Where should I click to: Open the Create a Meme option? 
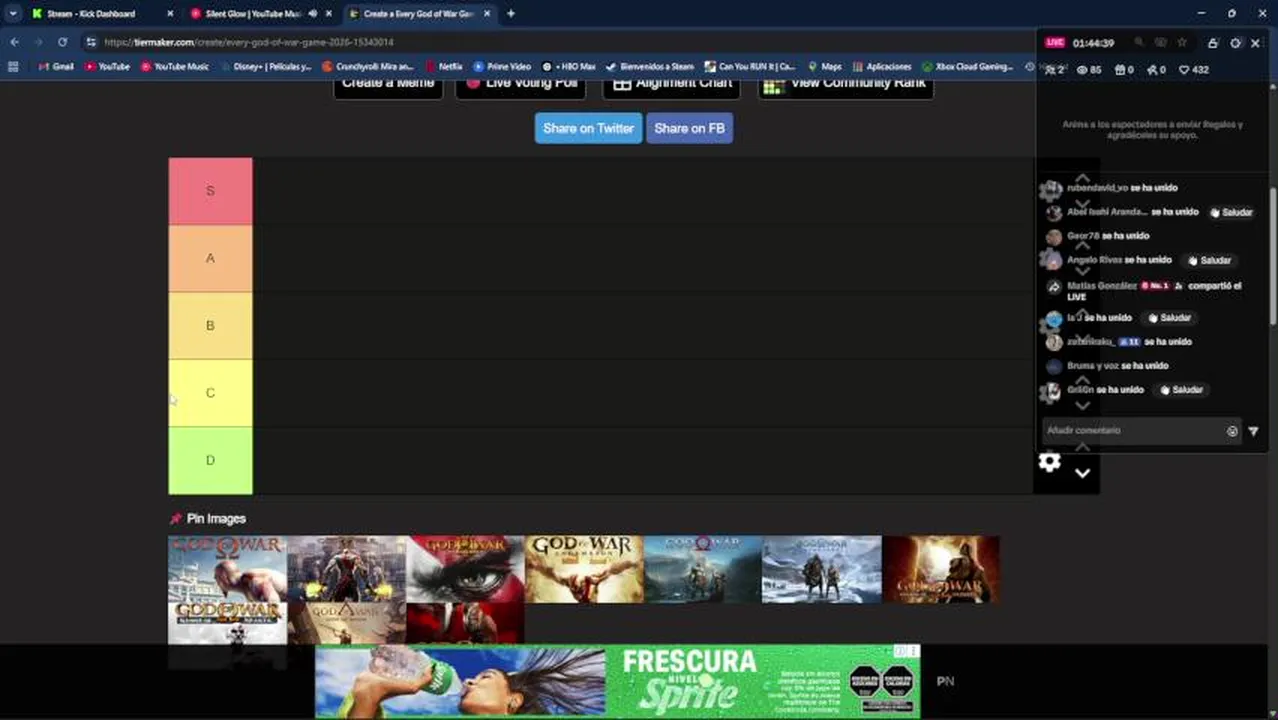(388, 84)
